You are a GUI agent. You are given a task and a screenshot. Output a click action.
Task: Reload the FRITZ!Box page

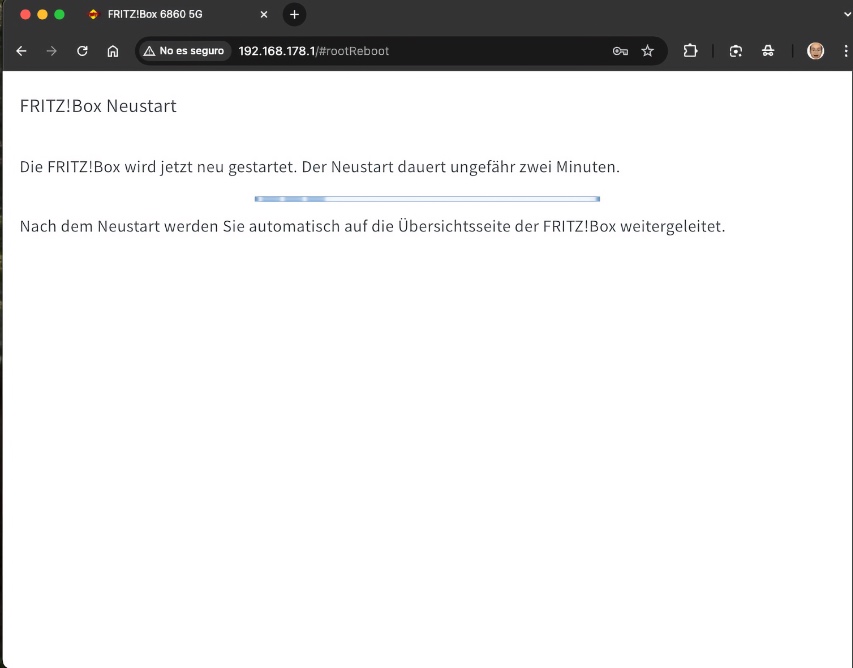[x=82, y=51]
